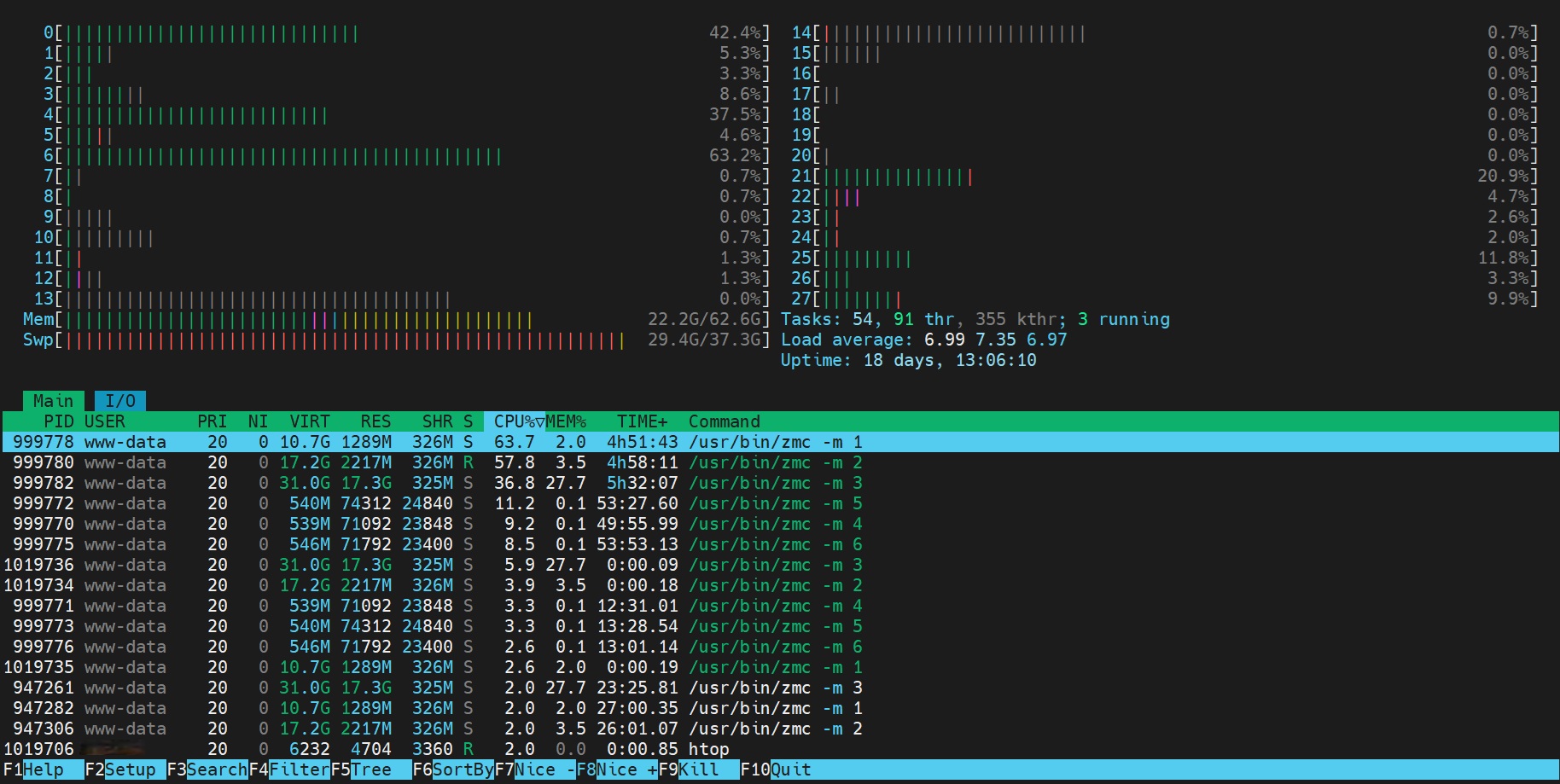Sort by the VIRT column header
Image resolution: width=1560 pixels, height=784 pixels.
point(309,421)
